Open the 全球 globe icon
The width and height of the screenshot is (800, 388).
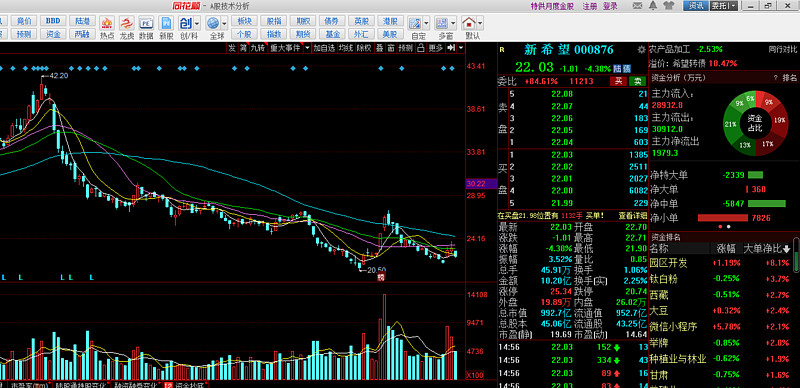click(x=213, y=23)
